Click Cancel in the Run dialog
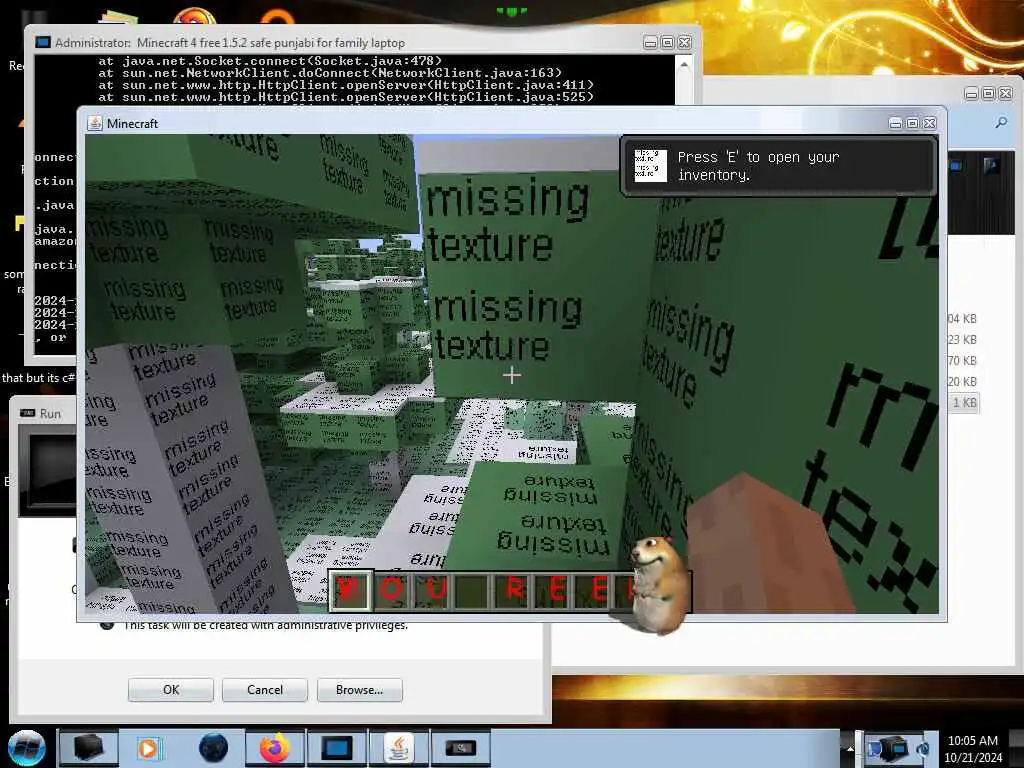Image resolution: width=1024 pixels, height=768 pixels. pyautogui.click(x=265, y=690)
